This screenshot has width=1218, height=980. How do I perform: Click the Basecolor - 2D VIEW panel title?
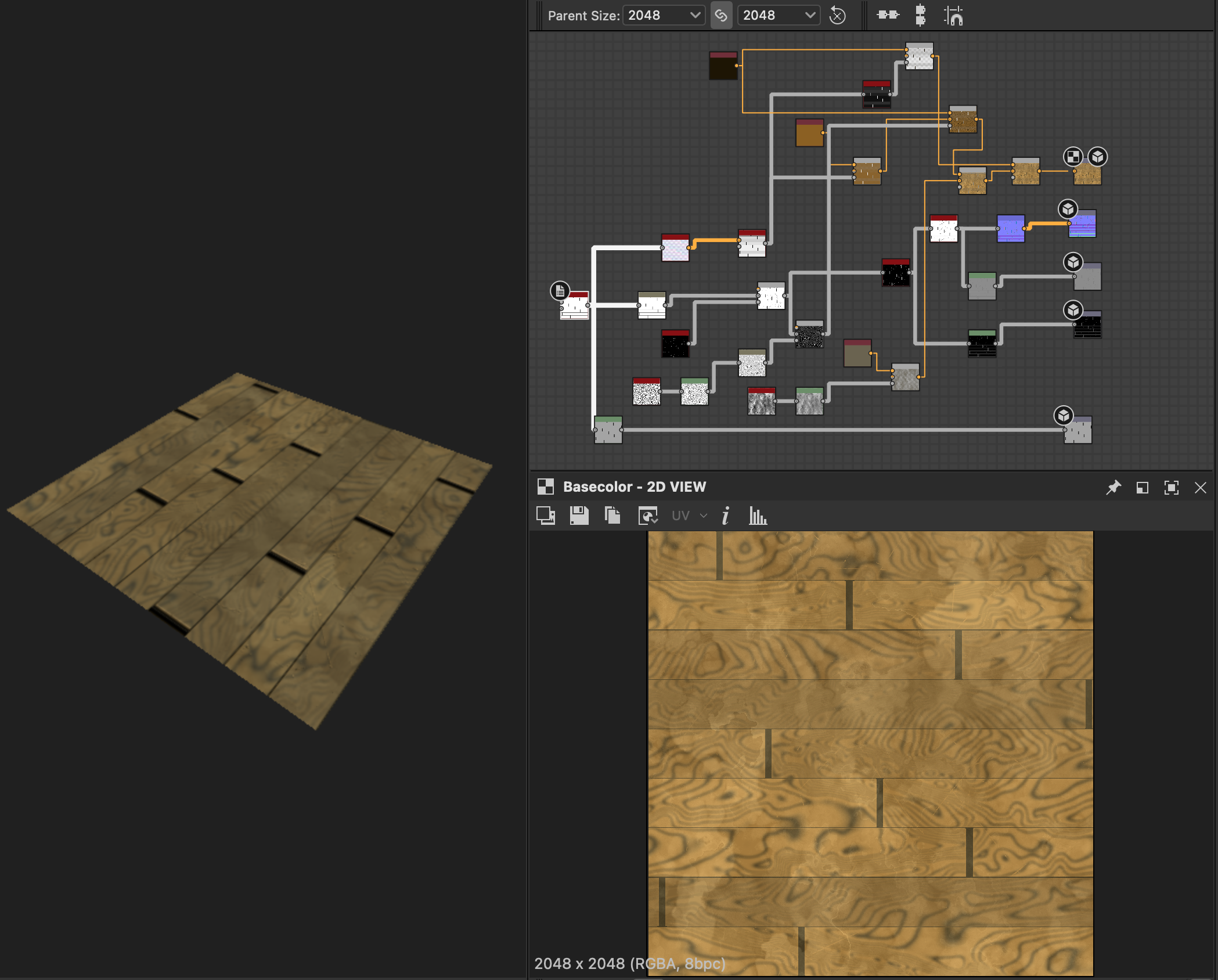tap(634, 487)
